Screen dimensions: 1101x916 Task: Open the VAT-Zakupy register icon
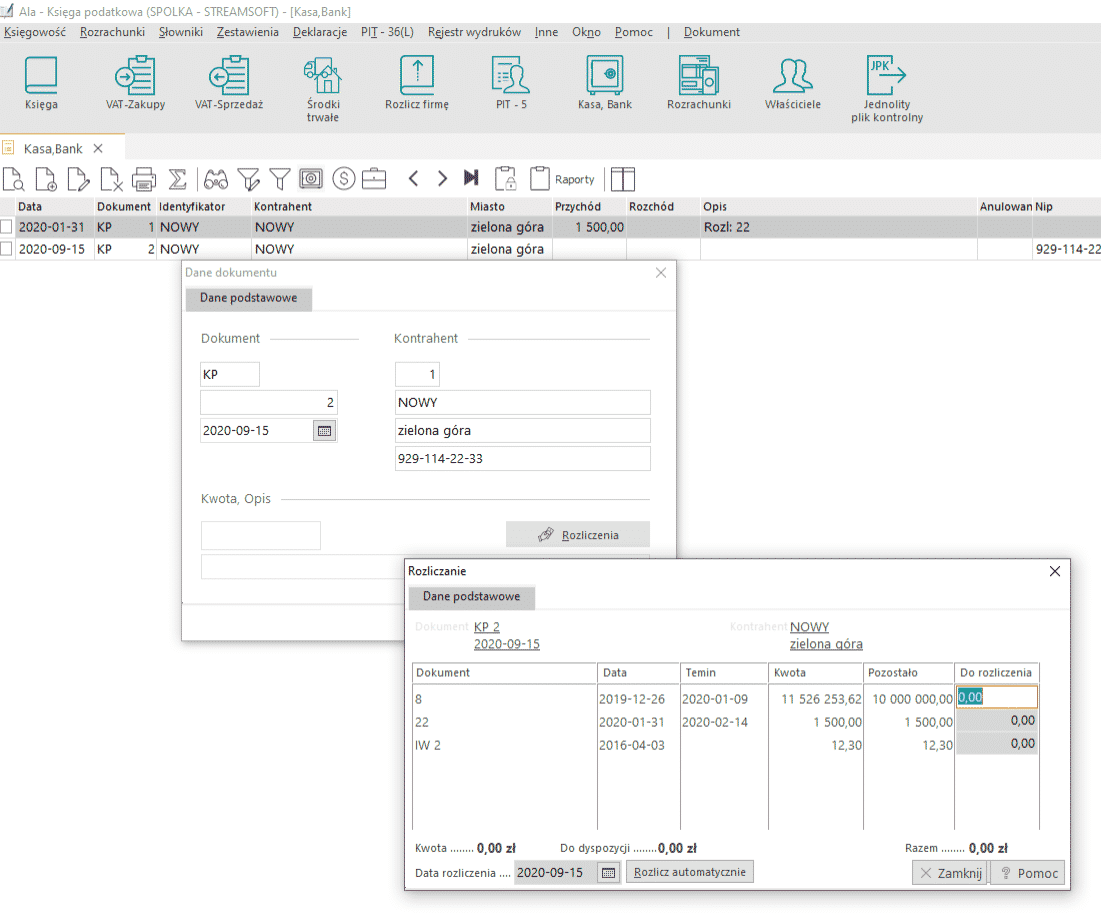click(136, 83)
